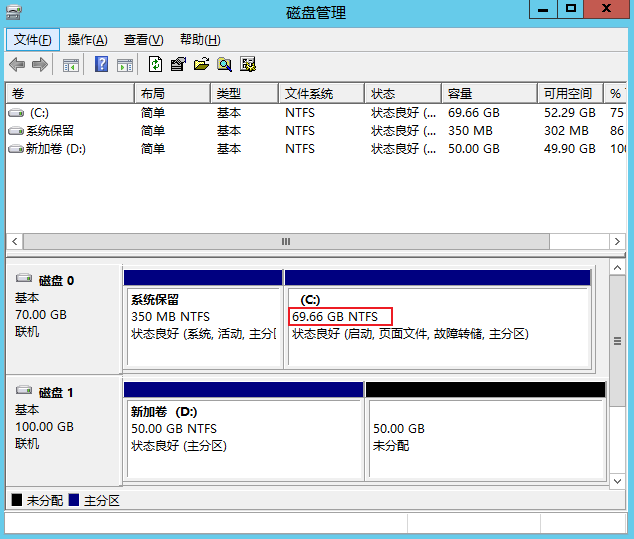
Task: Click the magnifier search toolbar icon
Action: coord(224,65)
